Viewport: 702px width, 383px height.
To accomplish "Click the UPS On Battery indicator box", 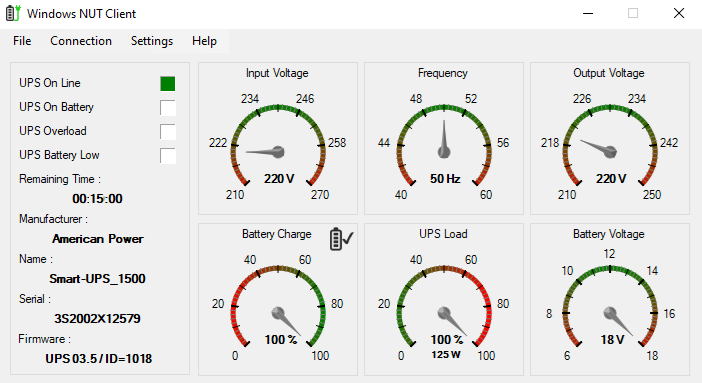I will click(168, 108).
